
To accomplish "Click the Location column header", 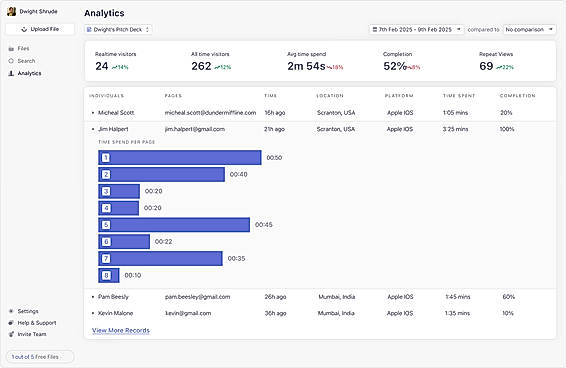I will (x=330, y=96).
